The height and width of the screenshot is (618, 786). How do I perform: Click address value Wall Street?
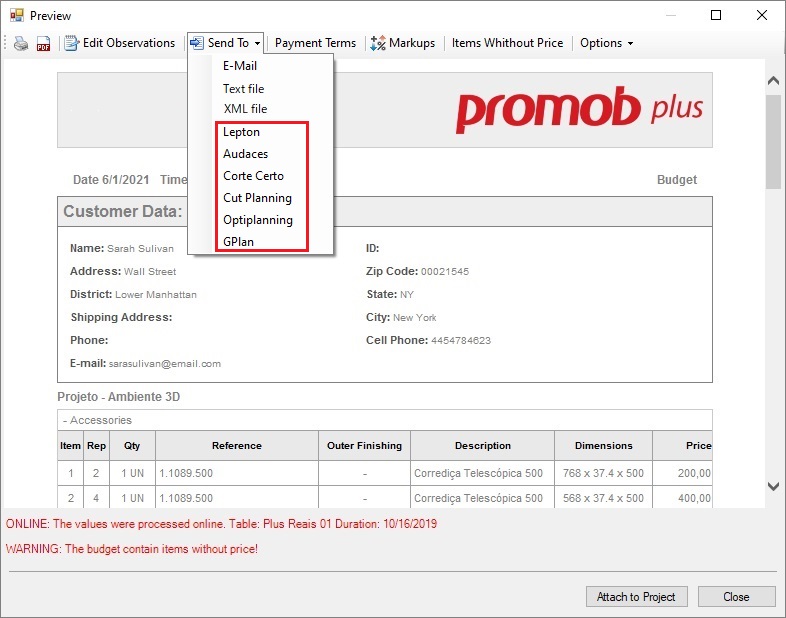tap(150, 272)
